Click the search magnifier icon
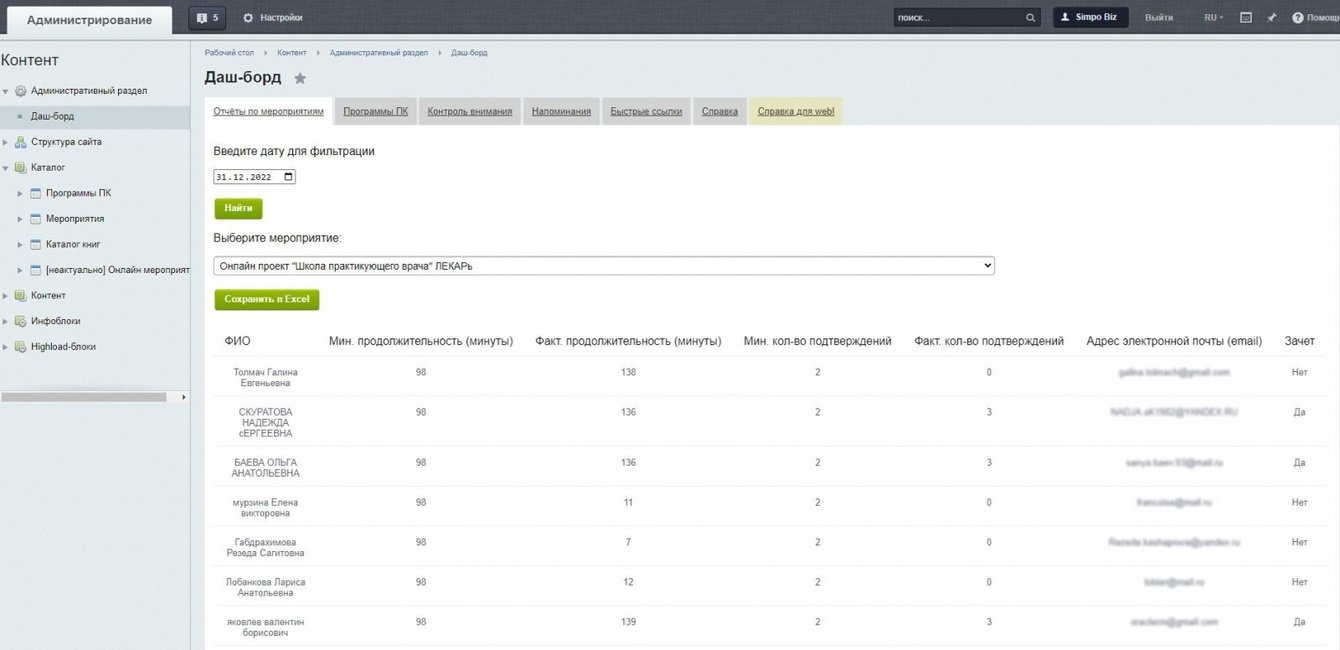The width and height of the screenshot is (1340, 650). pos(1030,18)
